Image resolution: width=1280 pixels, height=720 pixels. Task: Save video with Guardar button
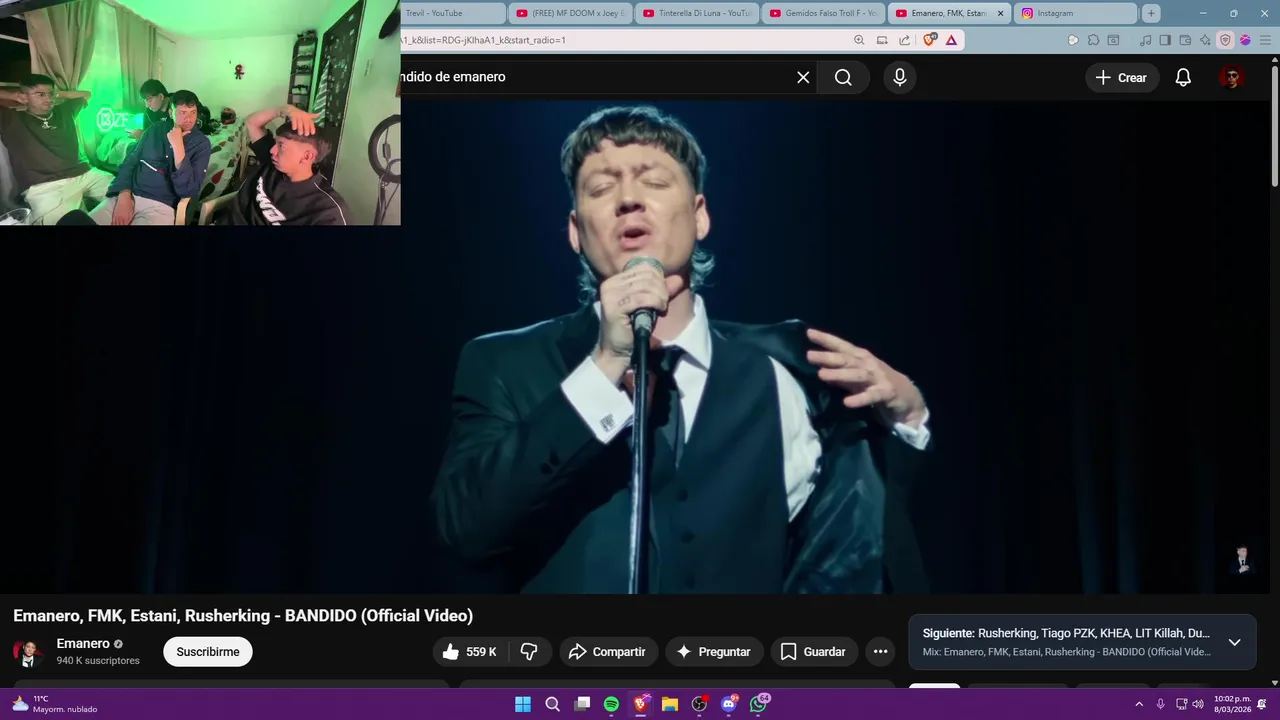point(814,652)
